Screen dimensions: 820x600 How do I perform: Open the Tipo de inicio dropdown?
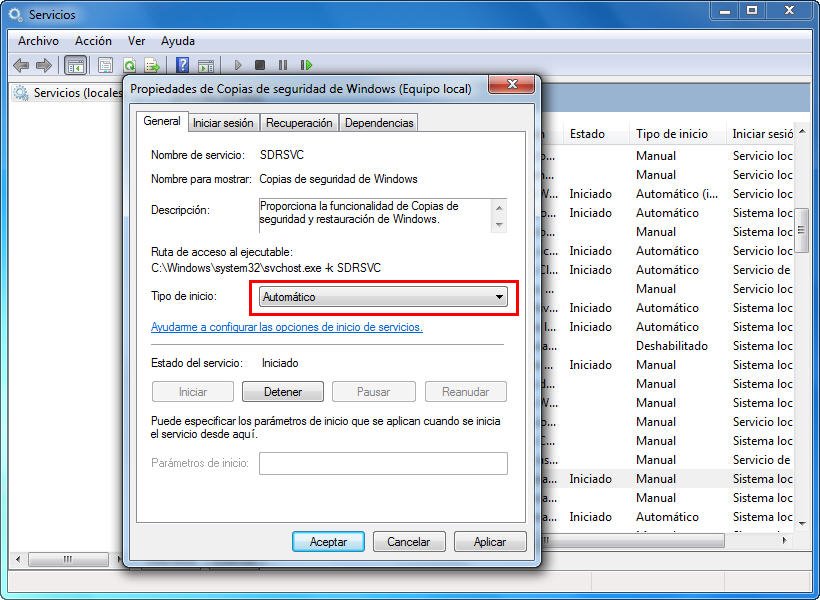pos(383,297)
